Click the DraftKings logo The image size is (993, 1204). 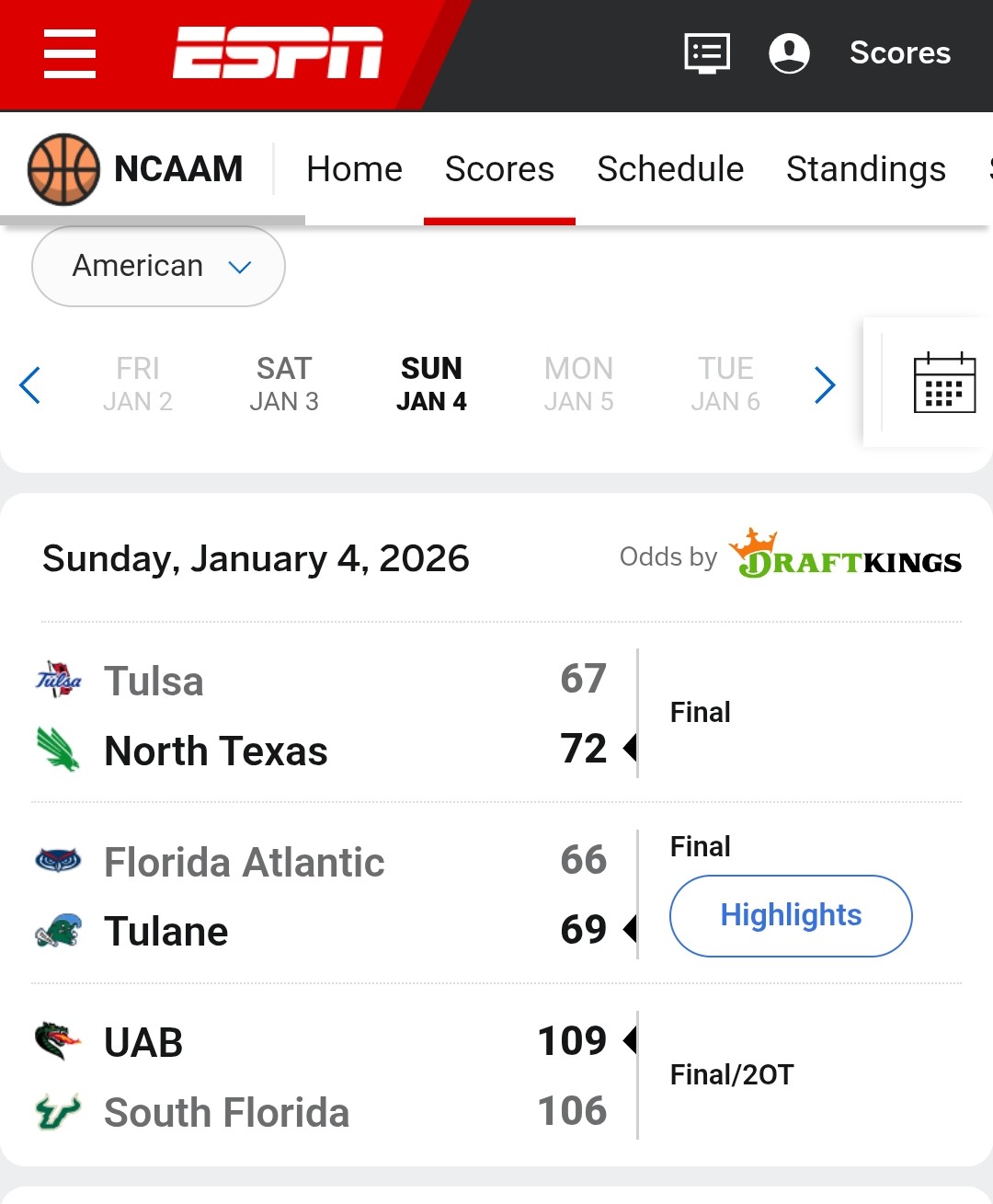845,555
